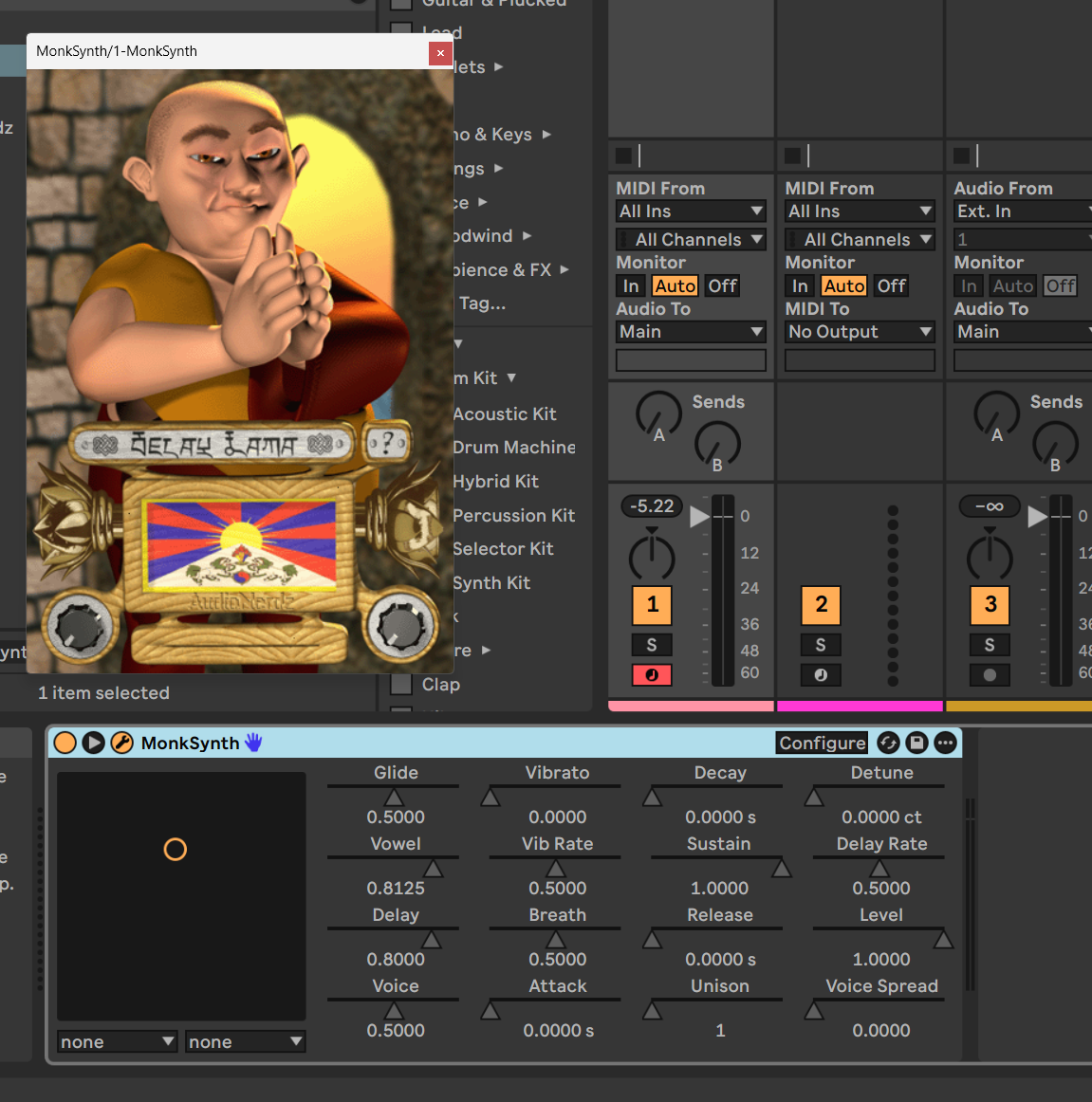Click the Configure button on the MonkSynth device
This screenshot has height=1102, width=1092.
pyautogui.click(x=822, y=743)
